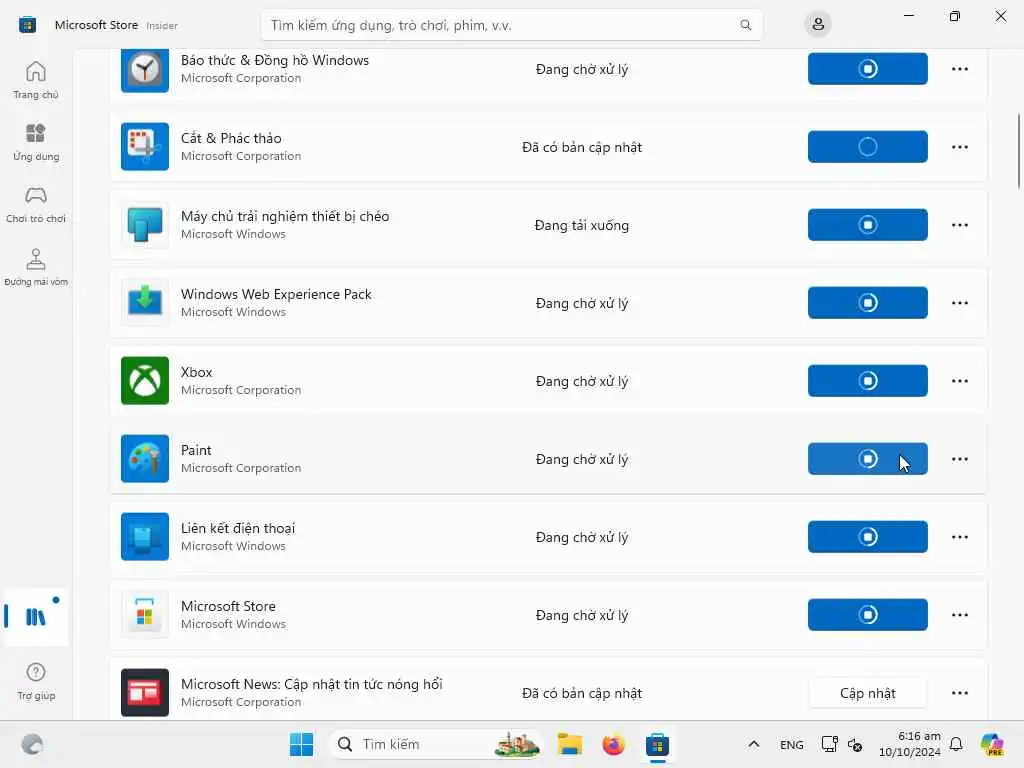
Task: Open File Explorer from the taskbar
Action: [569, 744]
